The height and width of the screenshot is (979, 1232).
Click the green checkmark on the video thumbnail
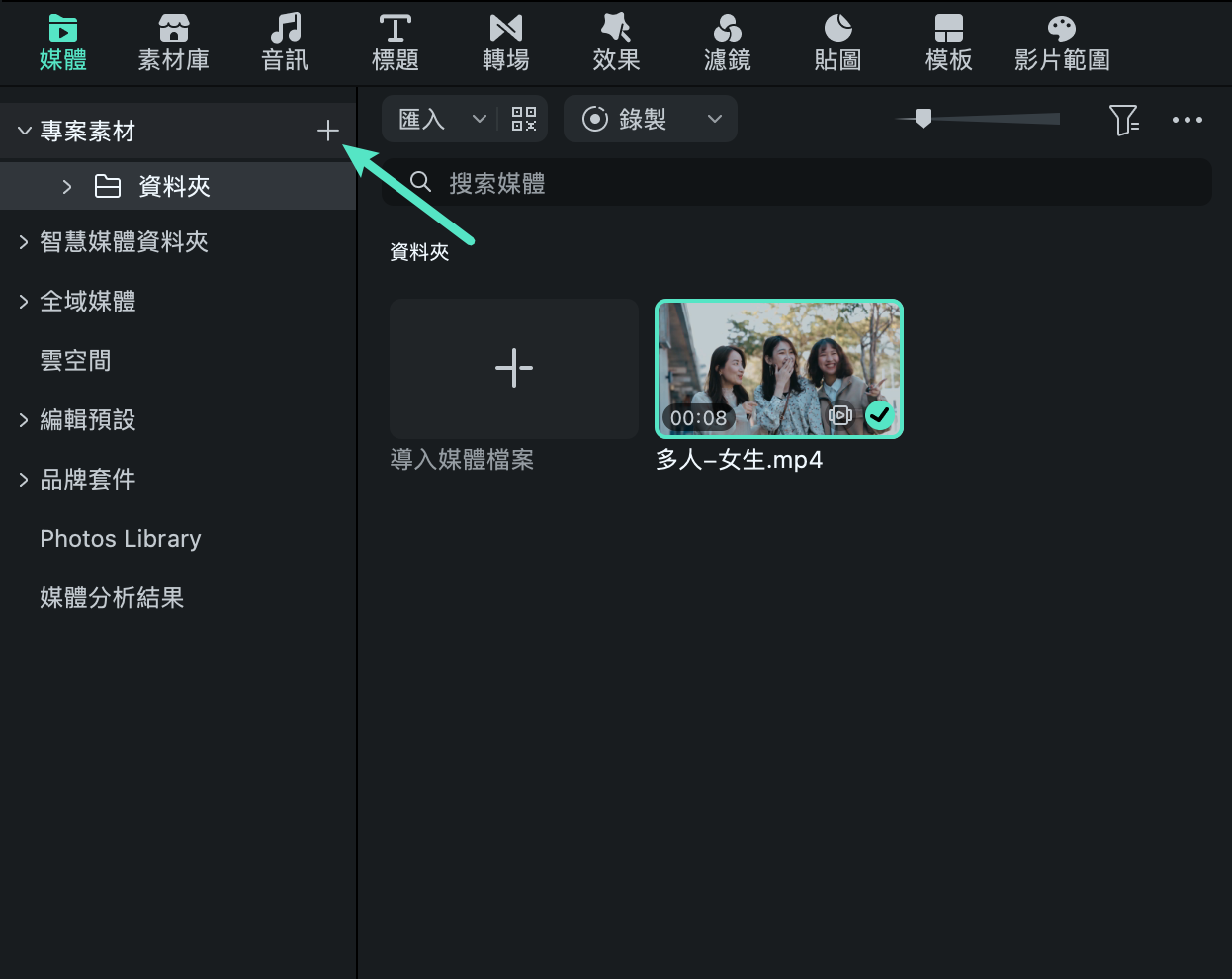pos(879,415)
